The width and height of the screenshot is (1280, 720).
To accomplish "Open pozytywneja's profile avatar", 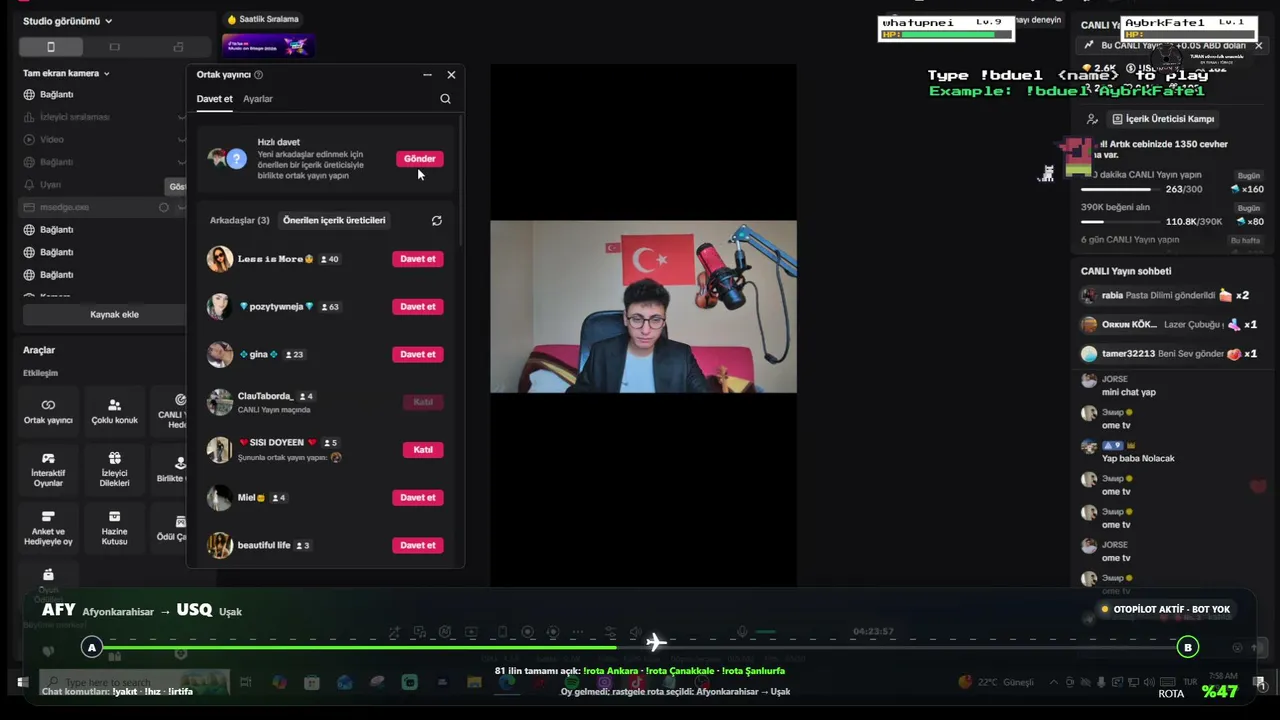I will click(220, 307).
